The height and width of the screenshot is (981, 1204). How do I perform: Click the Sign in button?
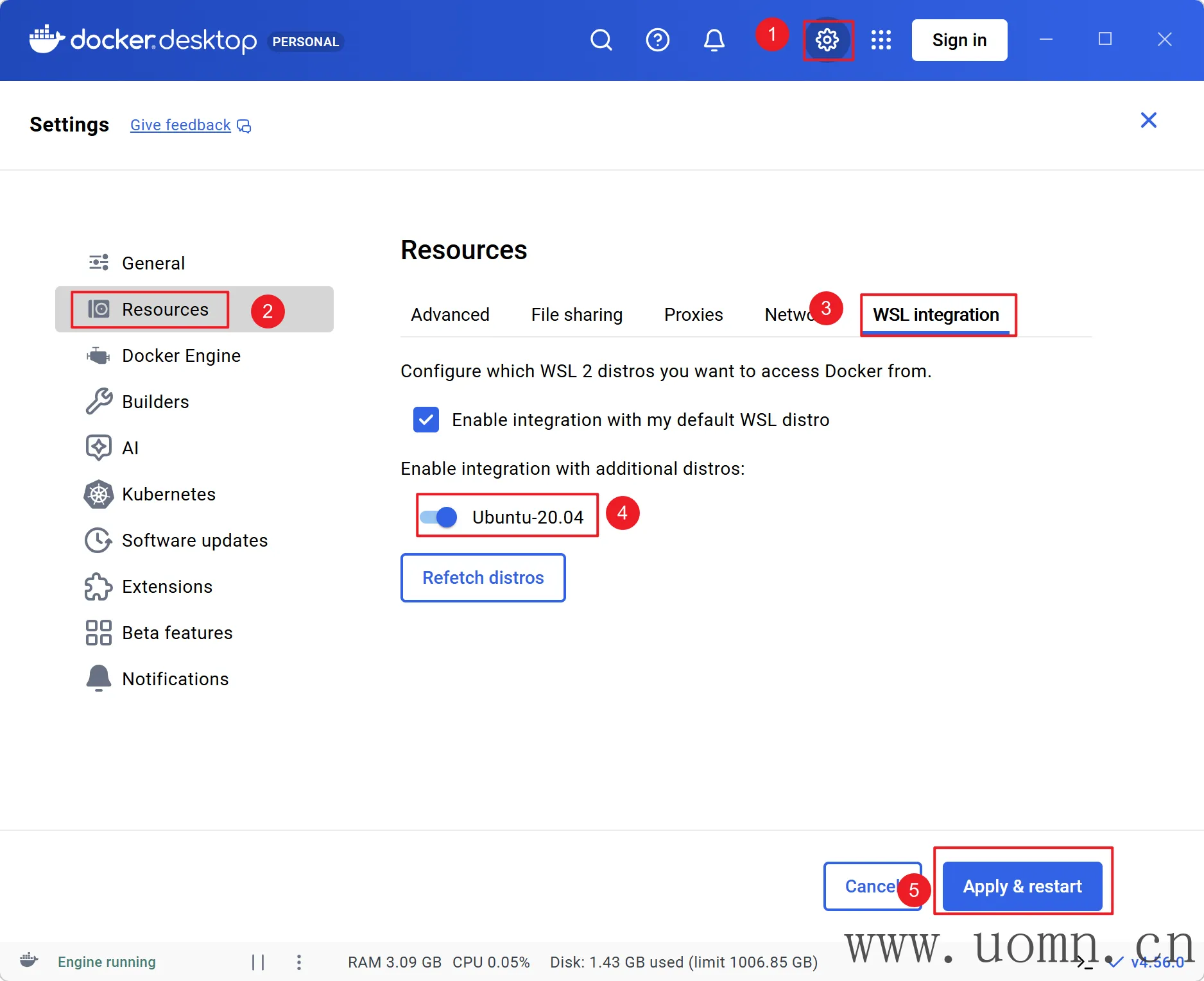[x=959, y=40]
